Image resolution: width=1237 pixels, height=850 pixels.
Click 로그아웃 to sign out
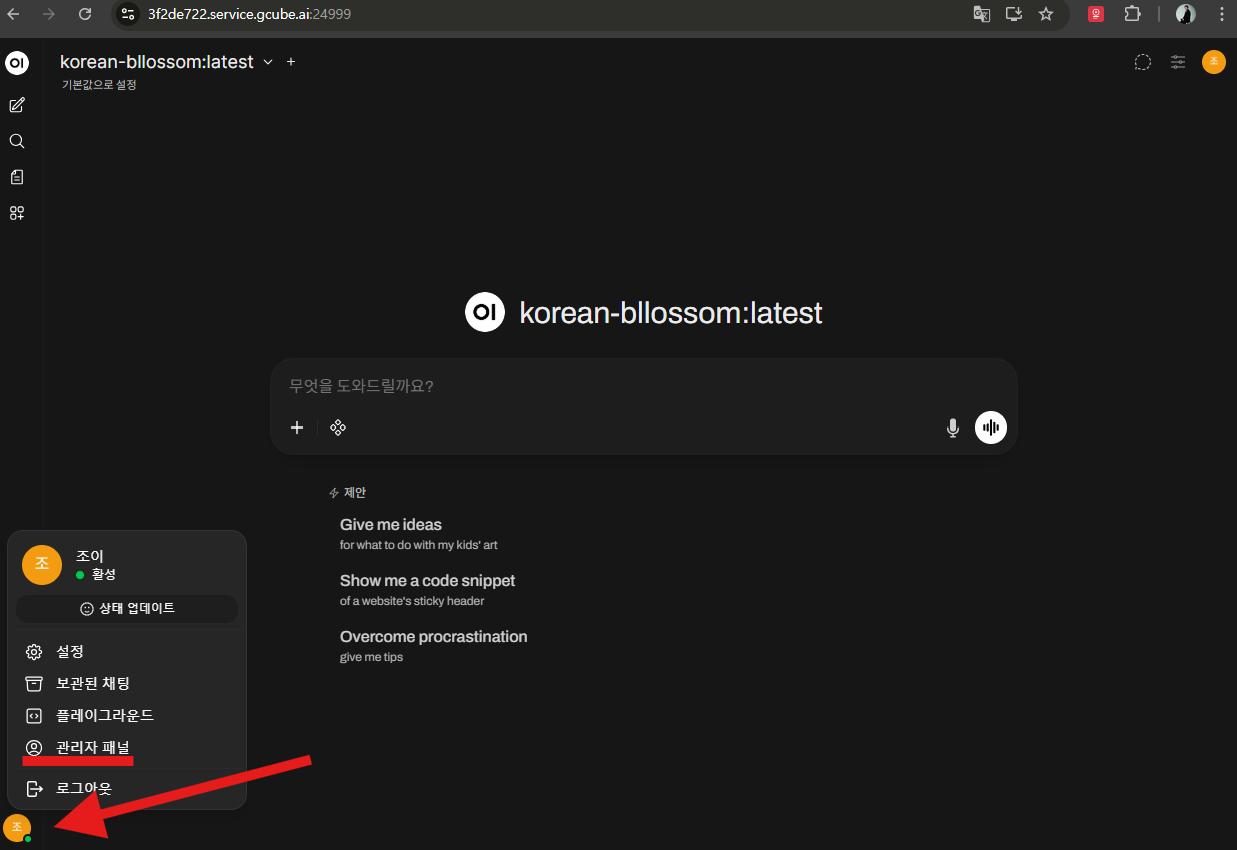pos(84,789)
